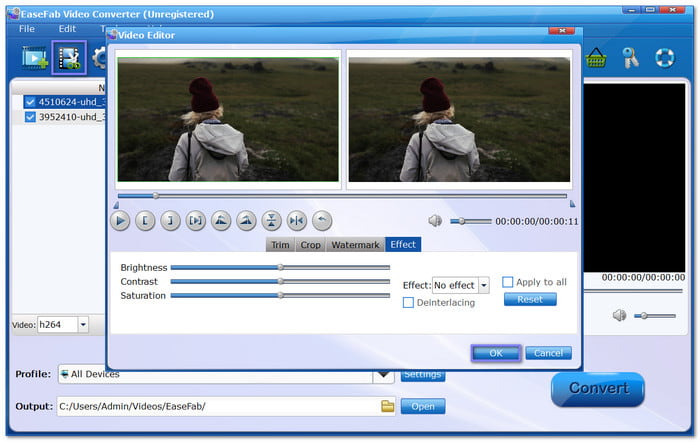Click OK in the Video Editor
The height and width of the screenshot is (442, 700).
point(496,353)
